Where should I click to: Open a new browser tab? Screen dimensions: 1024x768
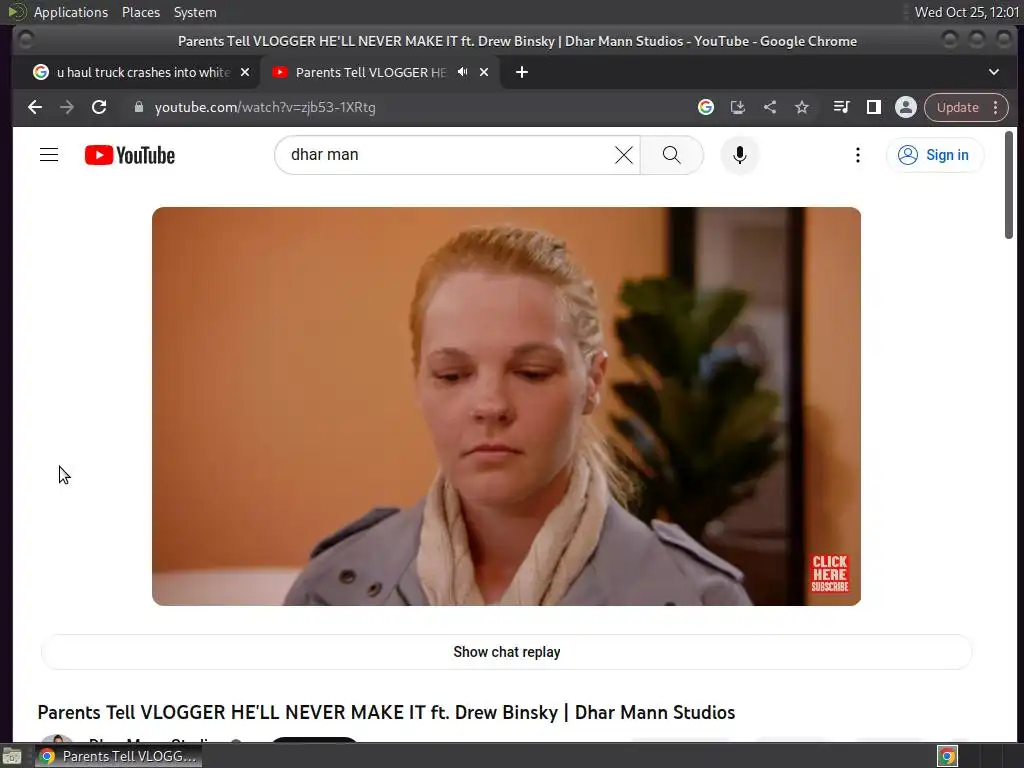click(x=521, y=72)
